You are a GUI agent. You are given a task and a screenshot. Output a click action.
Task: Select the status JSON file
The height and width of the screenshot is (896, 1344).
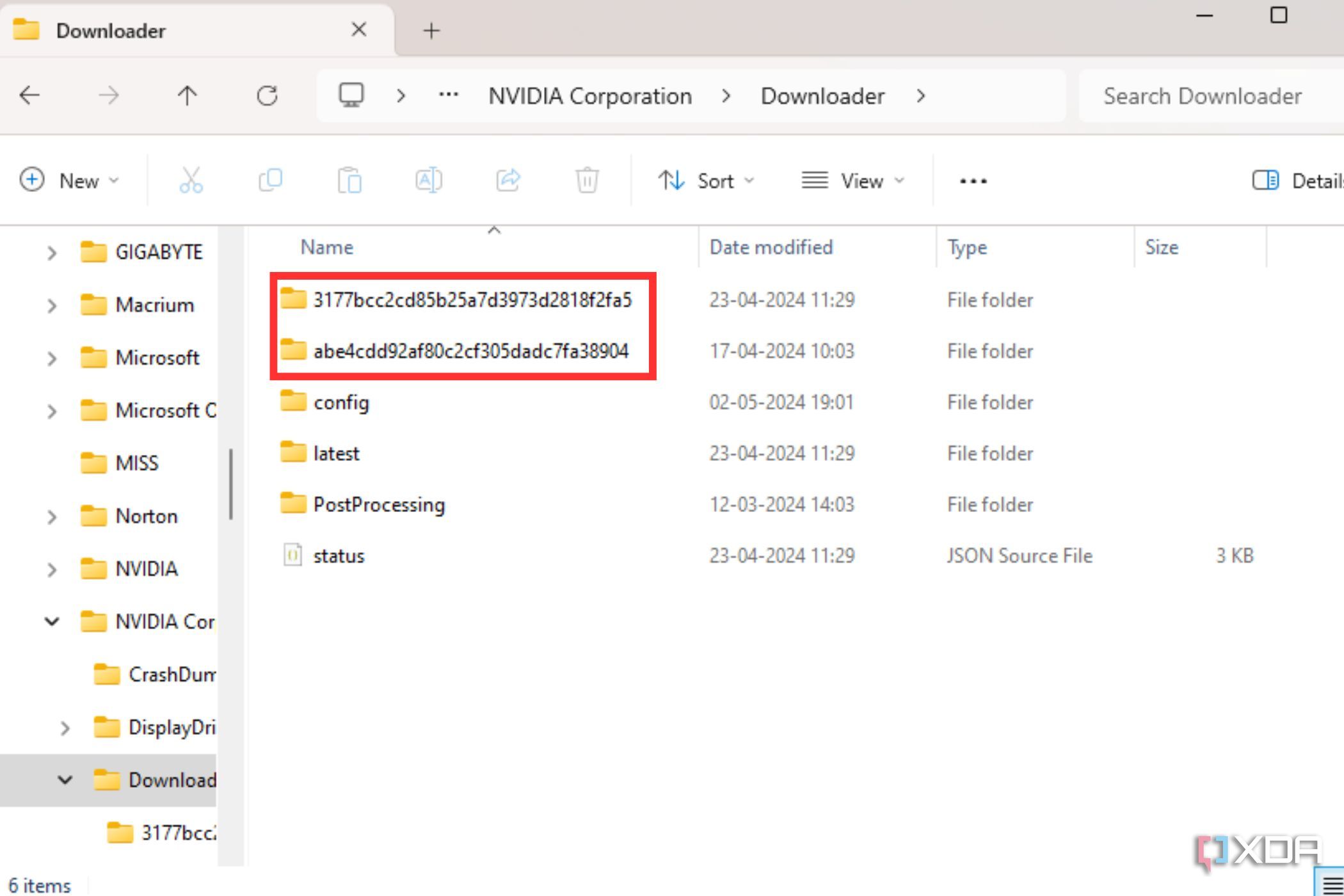click(339, 555)
